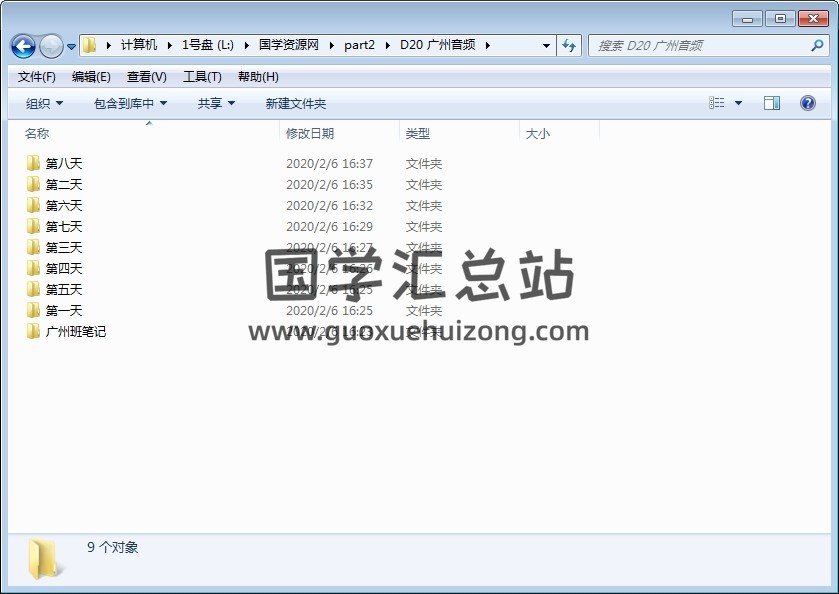Click the greyed Forward arrow button
839x594 pixels.
[x=51, y=47]
